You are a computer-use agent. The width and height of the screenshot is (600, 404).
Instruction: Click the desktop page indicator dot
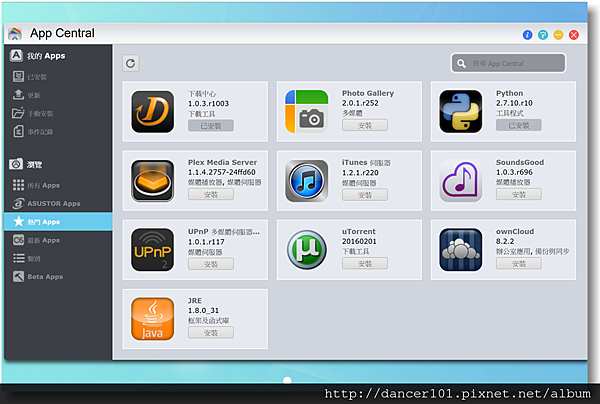click(287, 380)
